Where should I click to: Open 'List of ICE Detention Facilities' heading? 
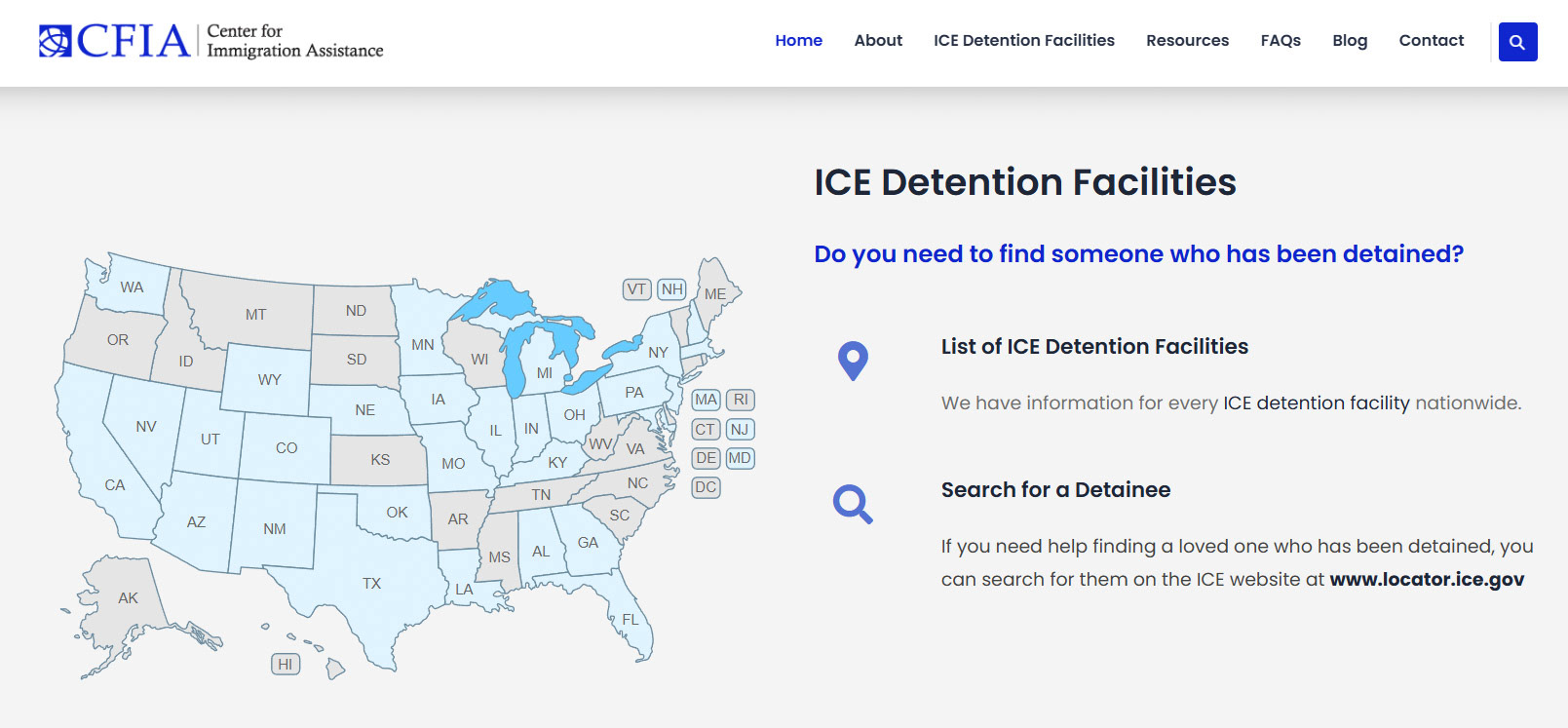(x=1094, y=346)
